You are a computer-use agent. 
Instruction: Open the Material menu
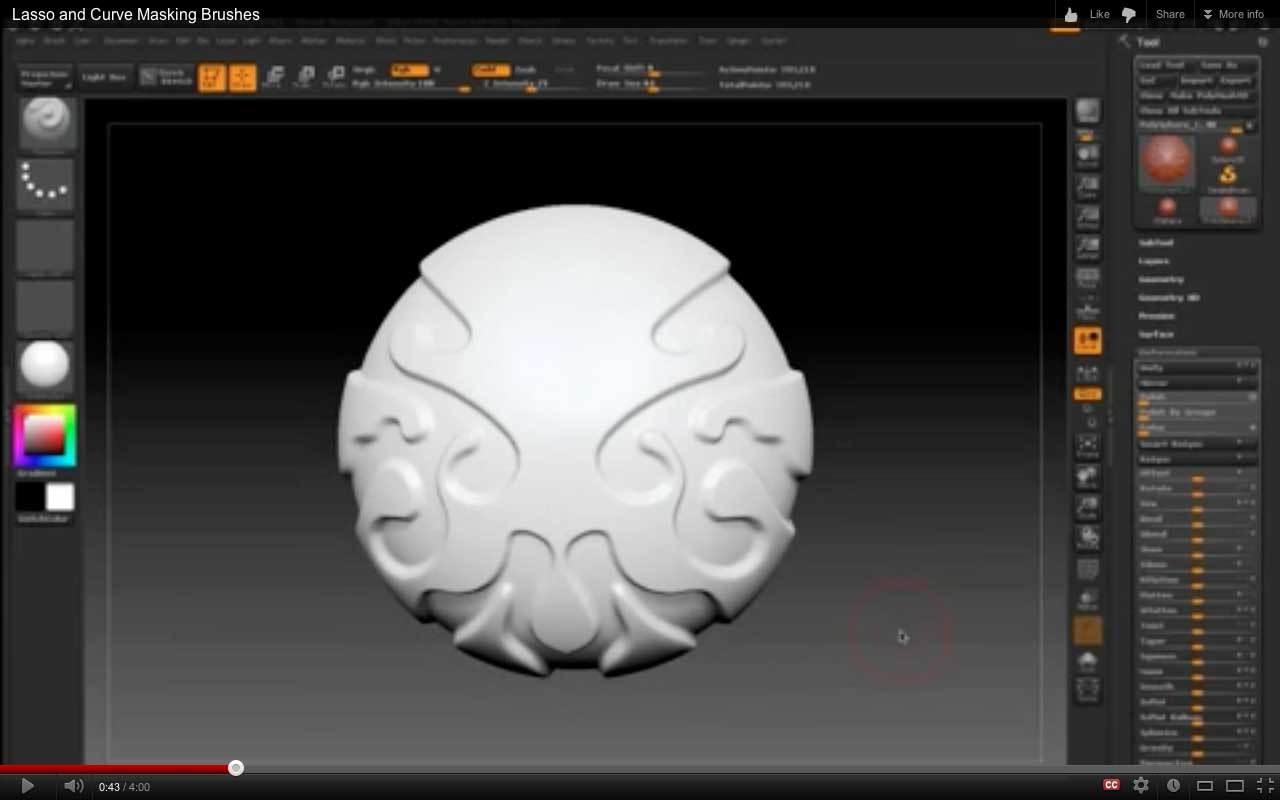pos(351,41)
